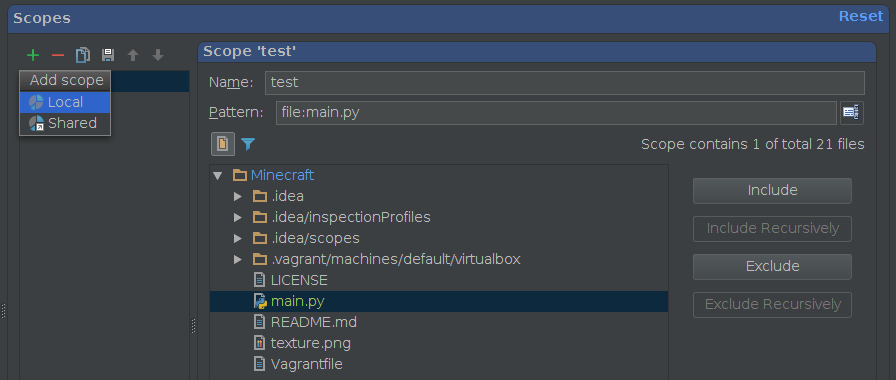Select the LICENSE file
Image resolution: width=896 pixels, height=380 pixels.
(x=439, y=281)
